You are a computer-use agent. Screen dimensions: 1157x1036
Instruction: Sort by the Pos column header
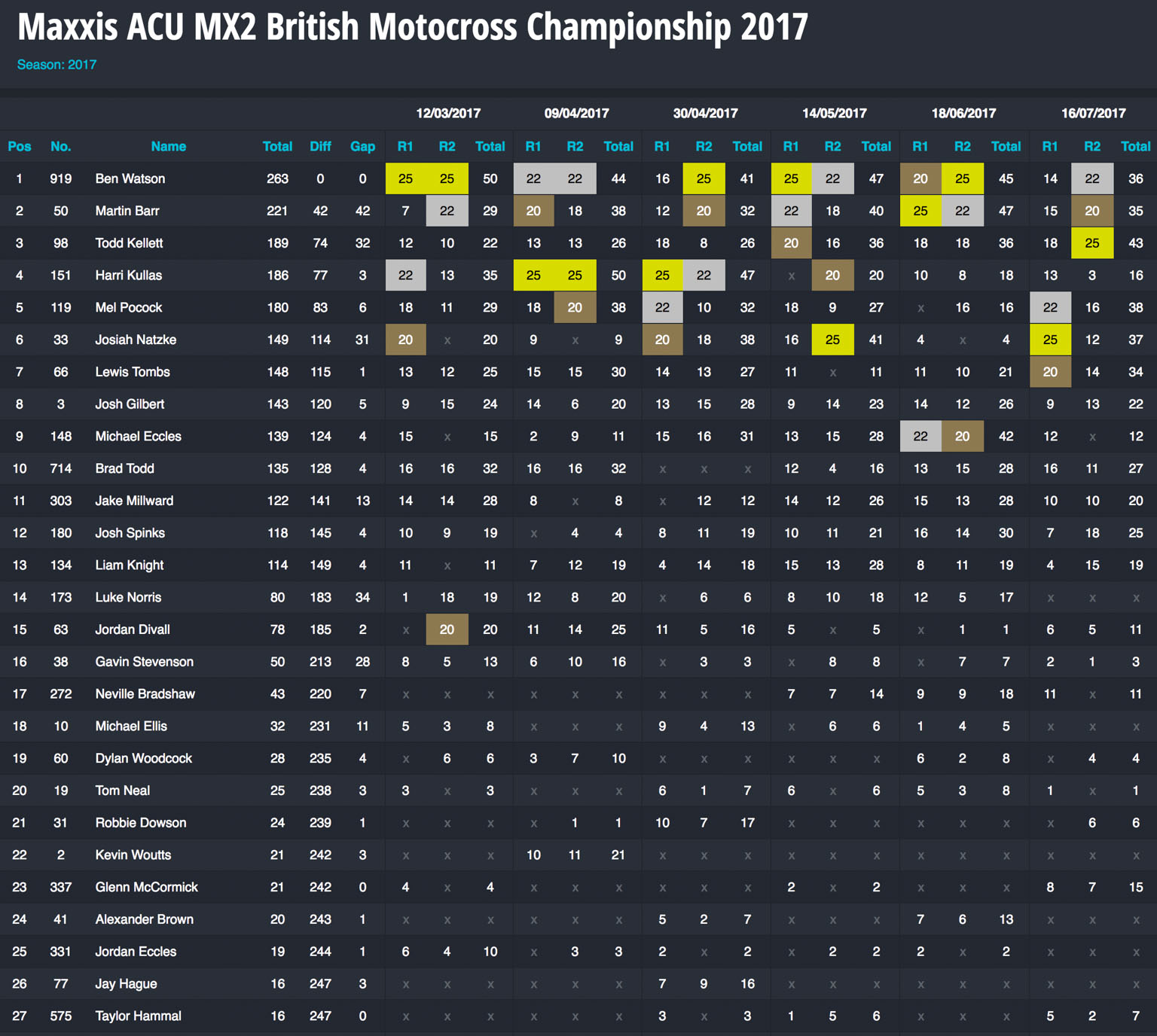coord(20,146)
